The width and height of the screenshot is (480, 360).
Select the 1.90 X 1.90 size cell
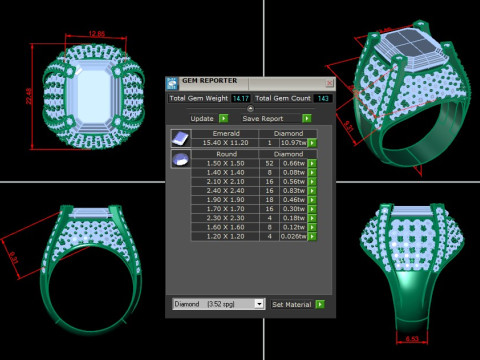(225, 200)
